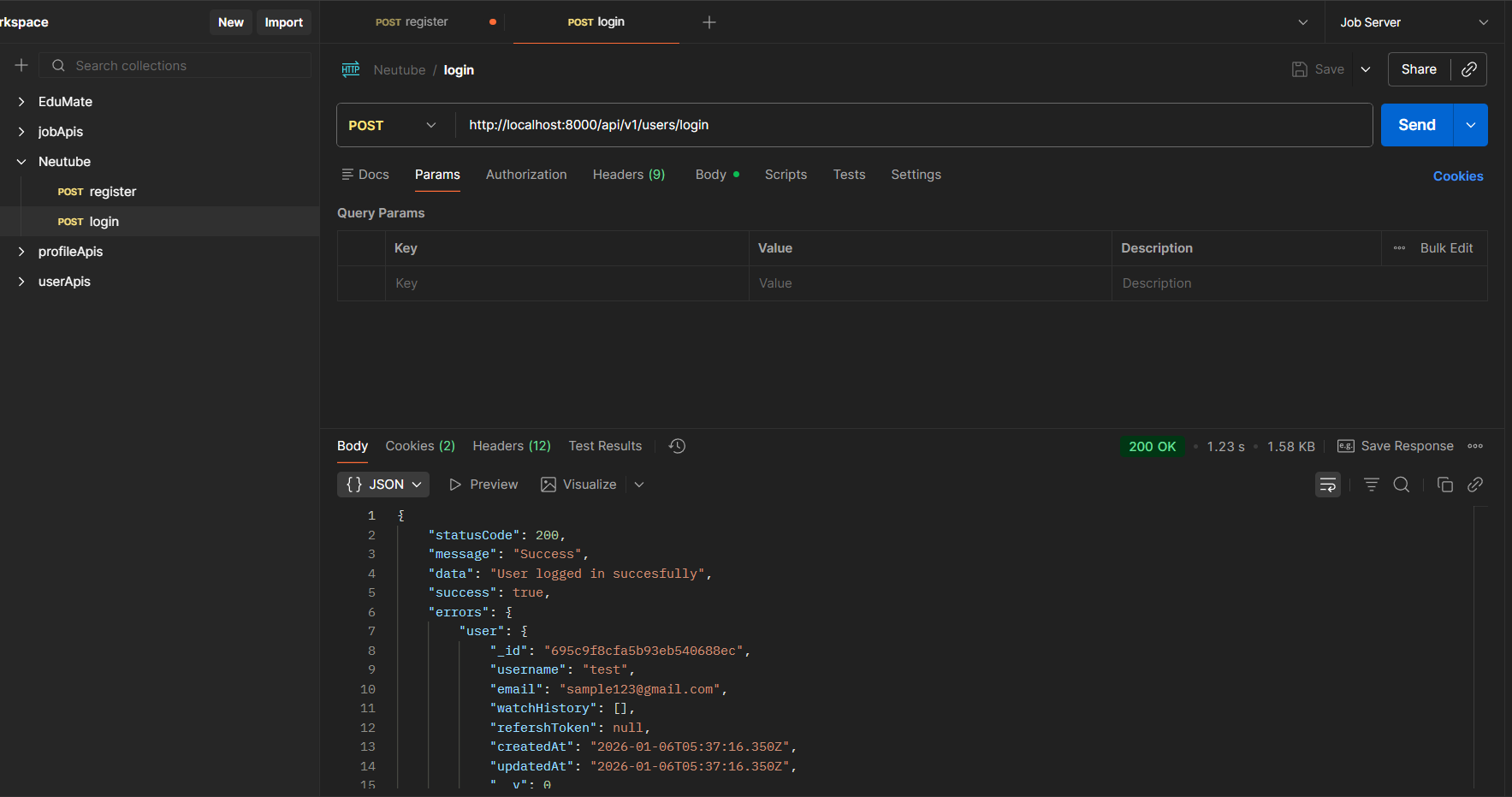Viewport: 1512px width, 797px height.
Task: Click the plus icon to create new collection
Action: (x=21, y=65)
